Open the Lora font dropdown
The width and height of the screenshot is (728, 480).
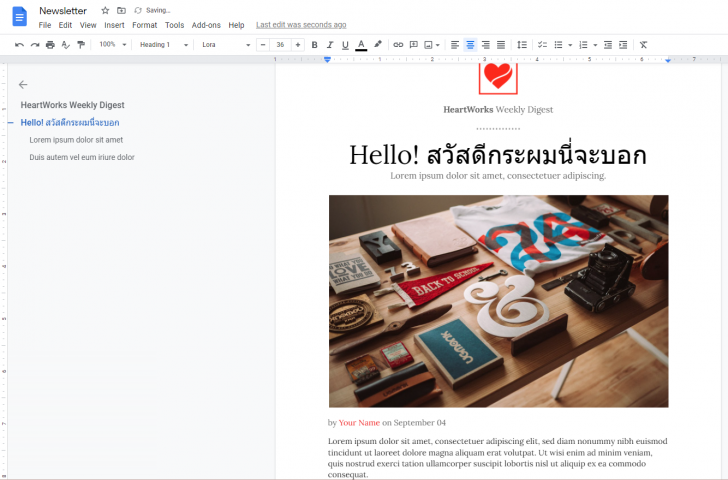pos(226,45)
